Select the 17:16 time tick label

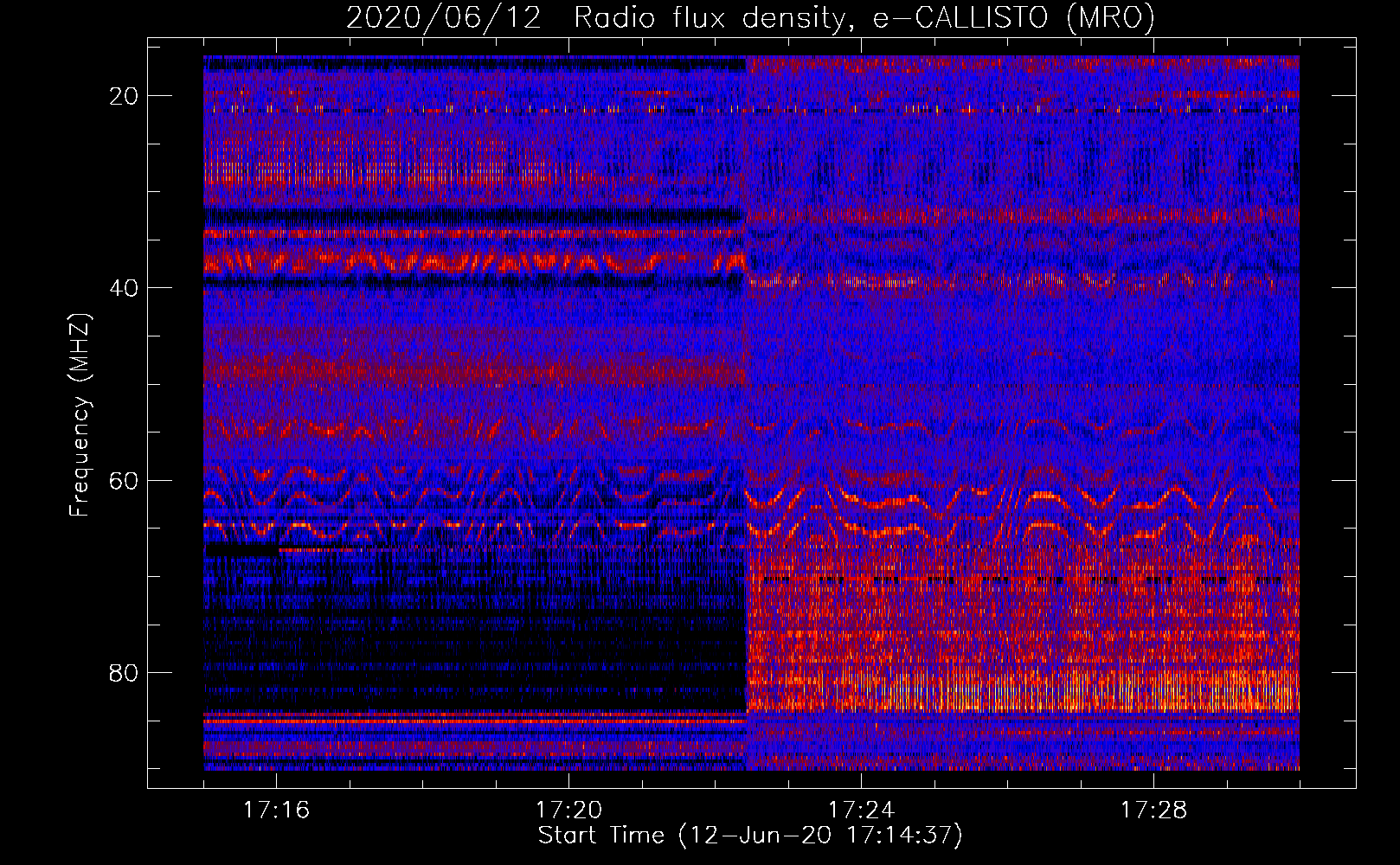(x=276, y=811)
